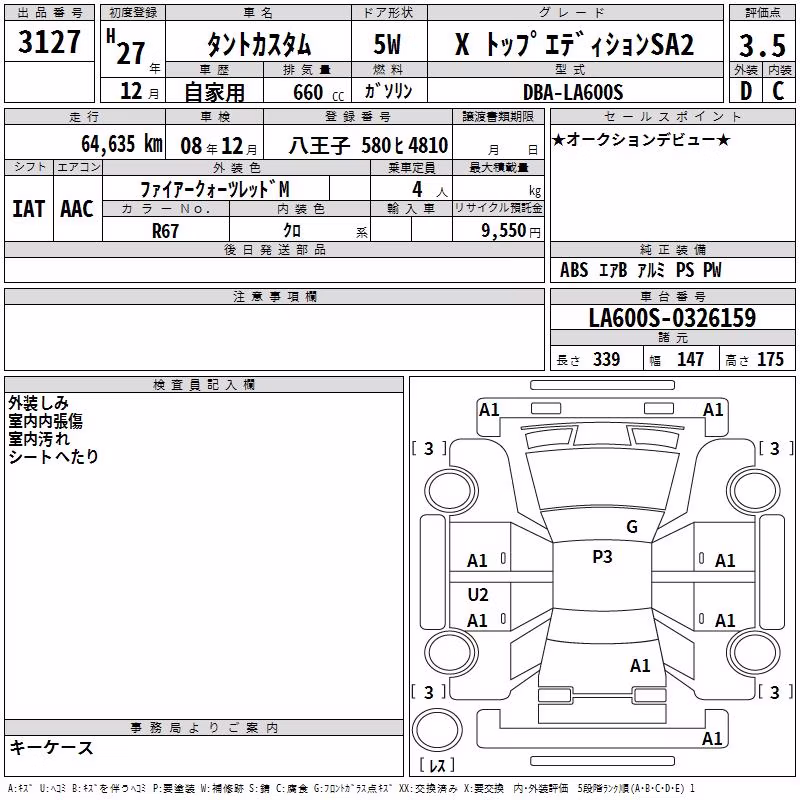Viewport: 800px width, 800px height.
Task: Click lot number 3127
Action: [49, 42]
